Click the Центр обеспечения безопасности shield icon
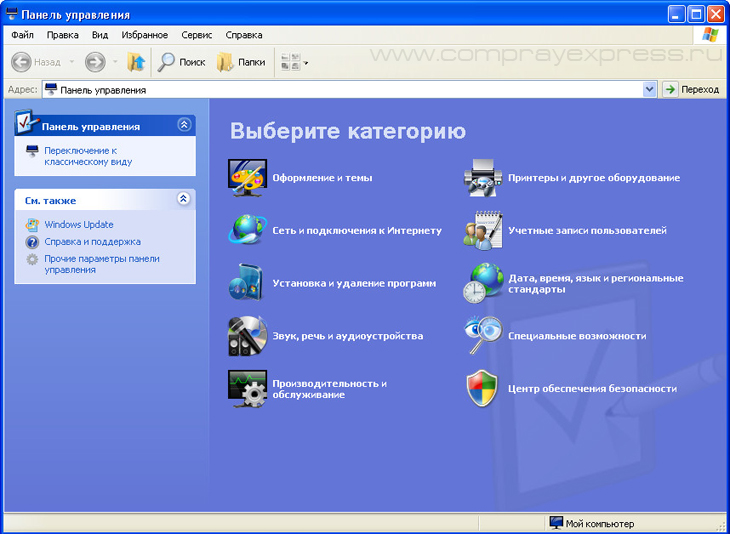Image resolution: width=730 pixels, height=534 pixels. tap(483, 389)
